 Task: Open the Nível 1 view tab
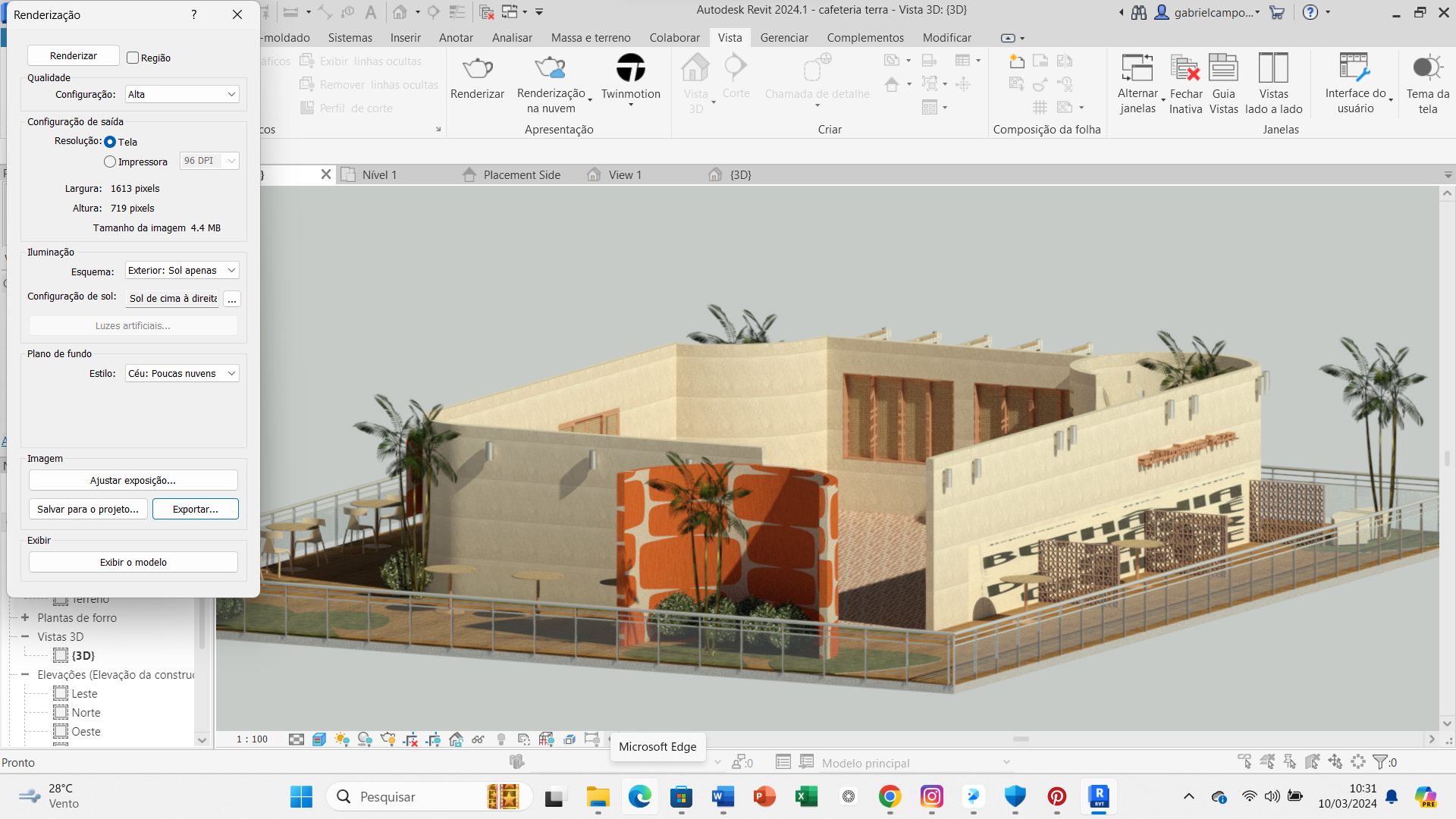coord(379,175)
